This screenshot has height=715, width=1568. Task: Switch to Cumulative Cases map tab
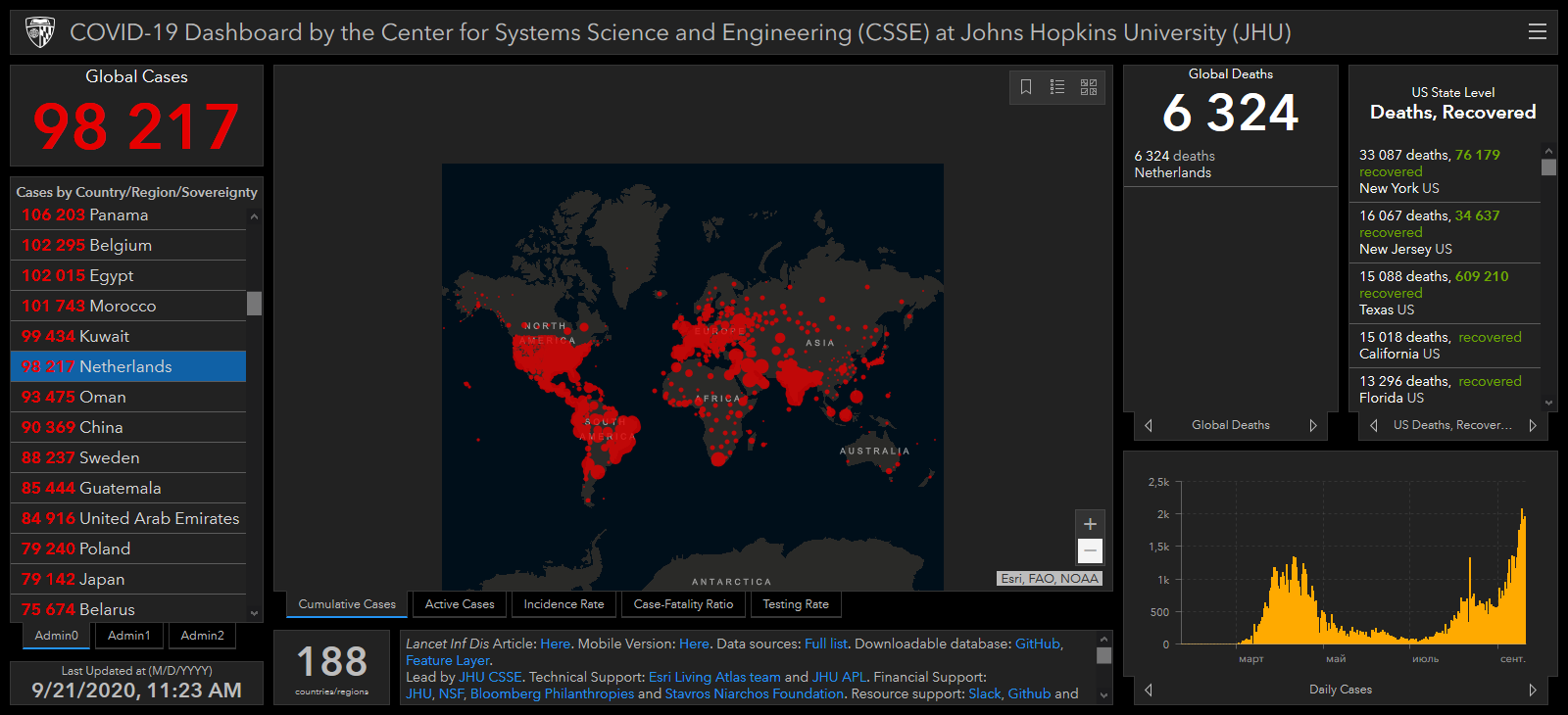tap(347, 604)
